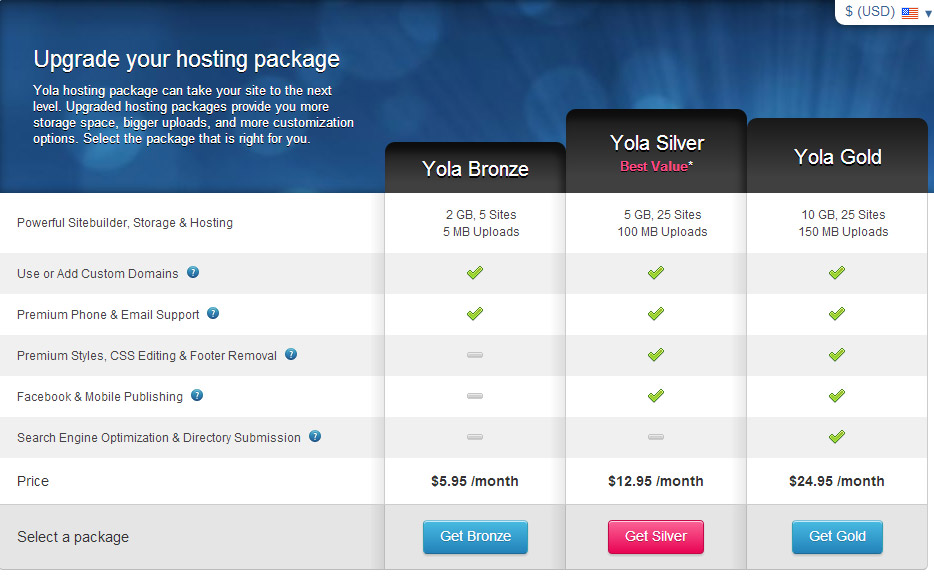The image size is (934, 582).
Task: Select the Yola Bronze column header
Action: 475,168
